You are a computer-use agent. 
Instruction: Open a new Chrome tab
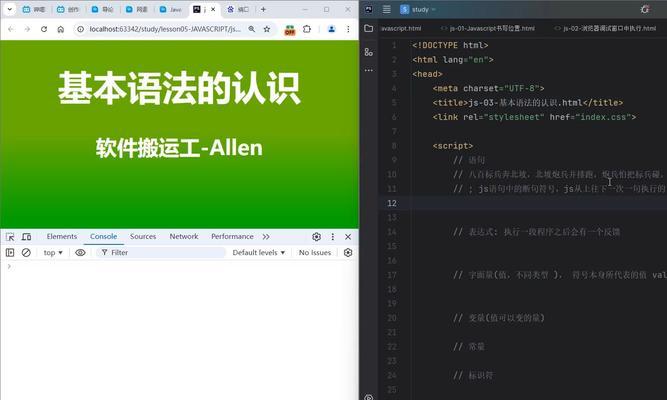263,9
